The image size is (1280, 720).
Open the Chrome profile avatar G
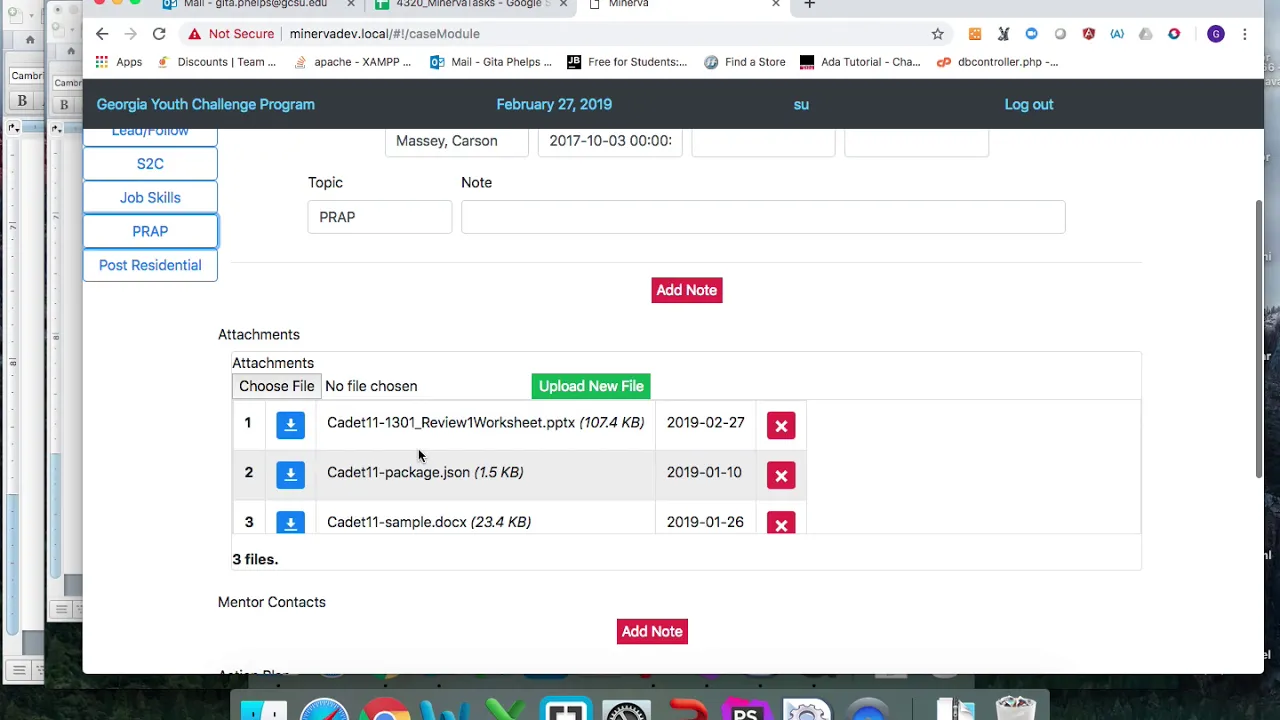[1216, 34]
